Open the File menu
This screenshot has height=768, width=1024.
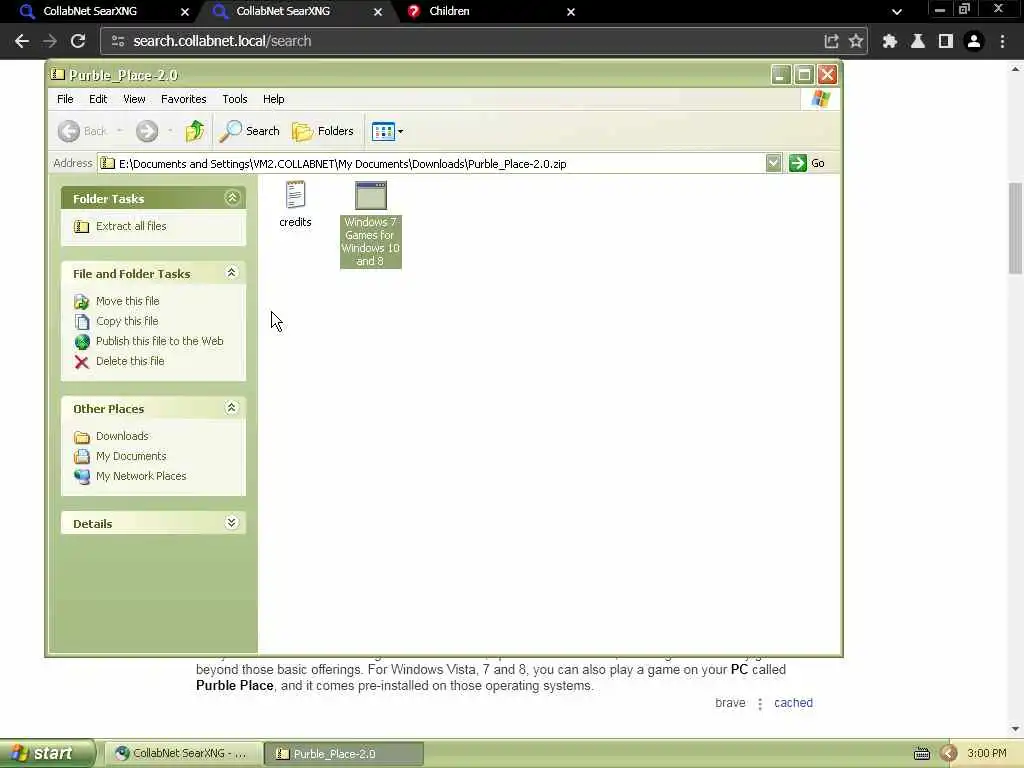[x=65, y=99]
